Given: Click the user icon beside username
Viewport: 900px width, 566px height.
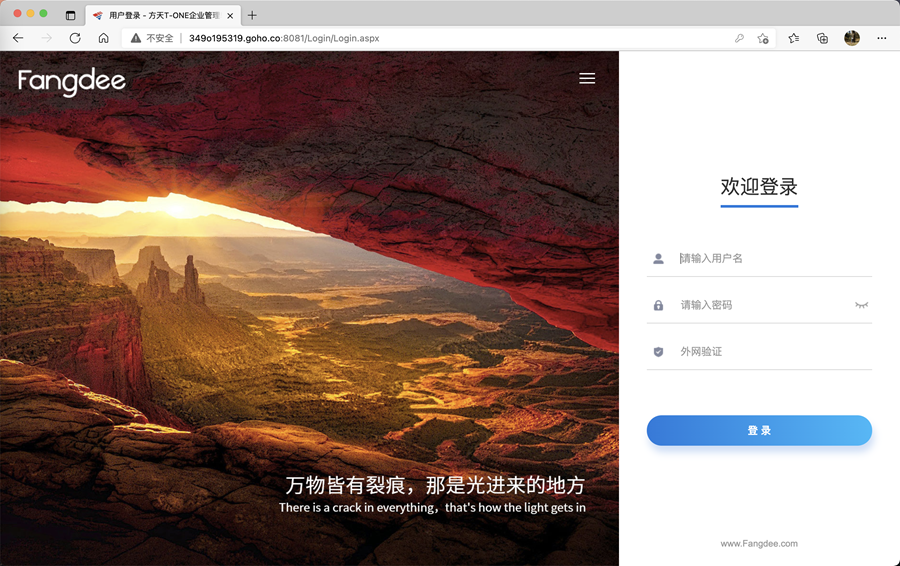Looking at the screenshot, I should tap(658, 259).
